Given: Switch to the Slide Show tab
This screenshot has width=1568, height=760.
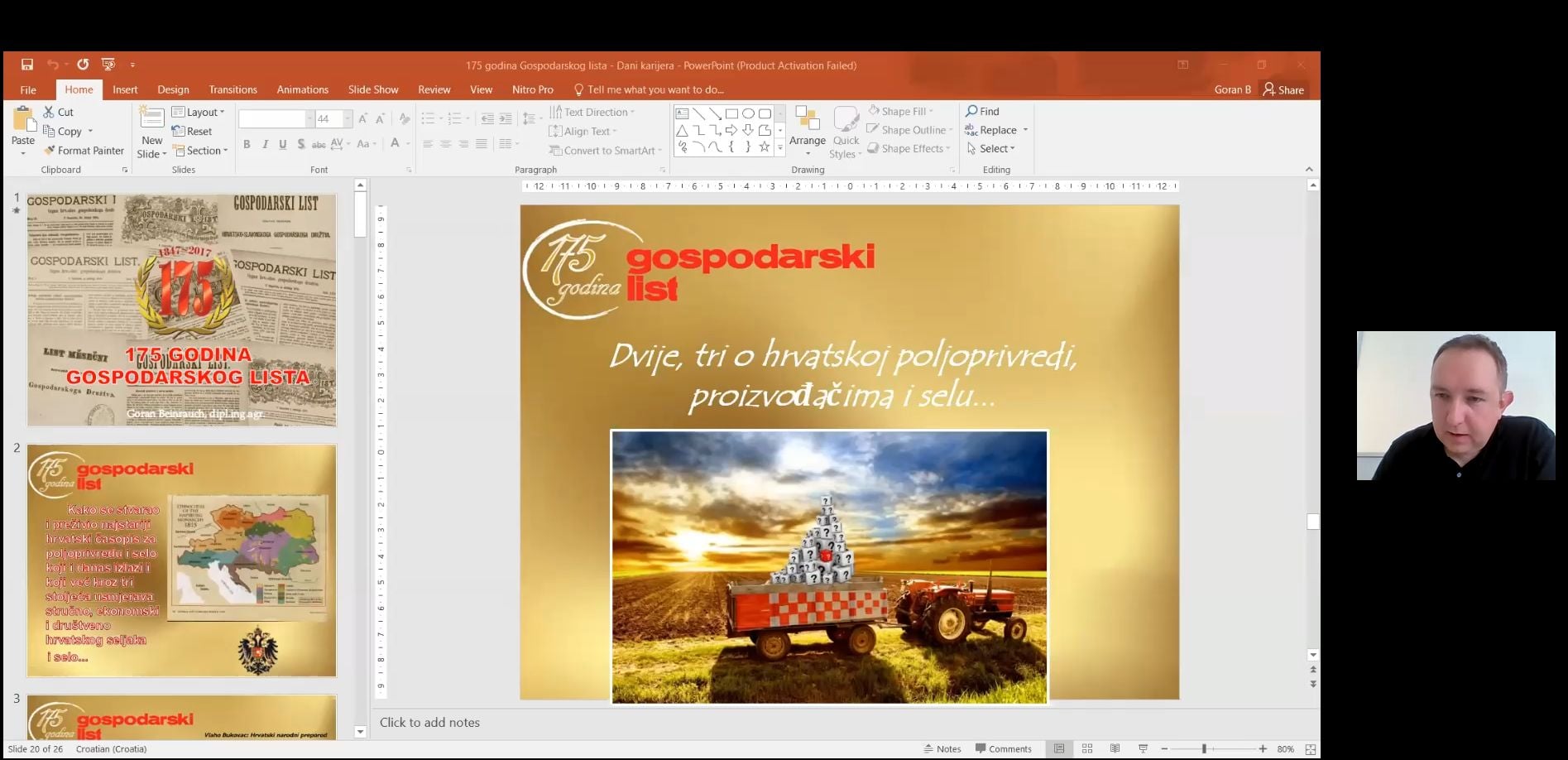Looking at the screenshot, I should click(x=373, y=89).
